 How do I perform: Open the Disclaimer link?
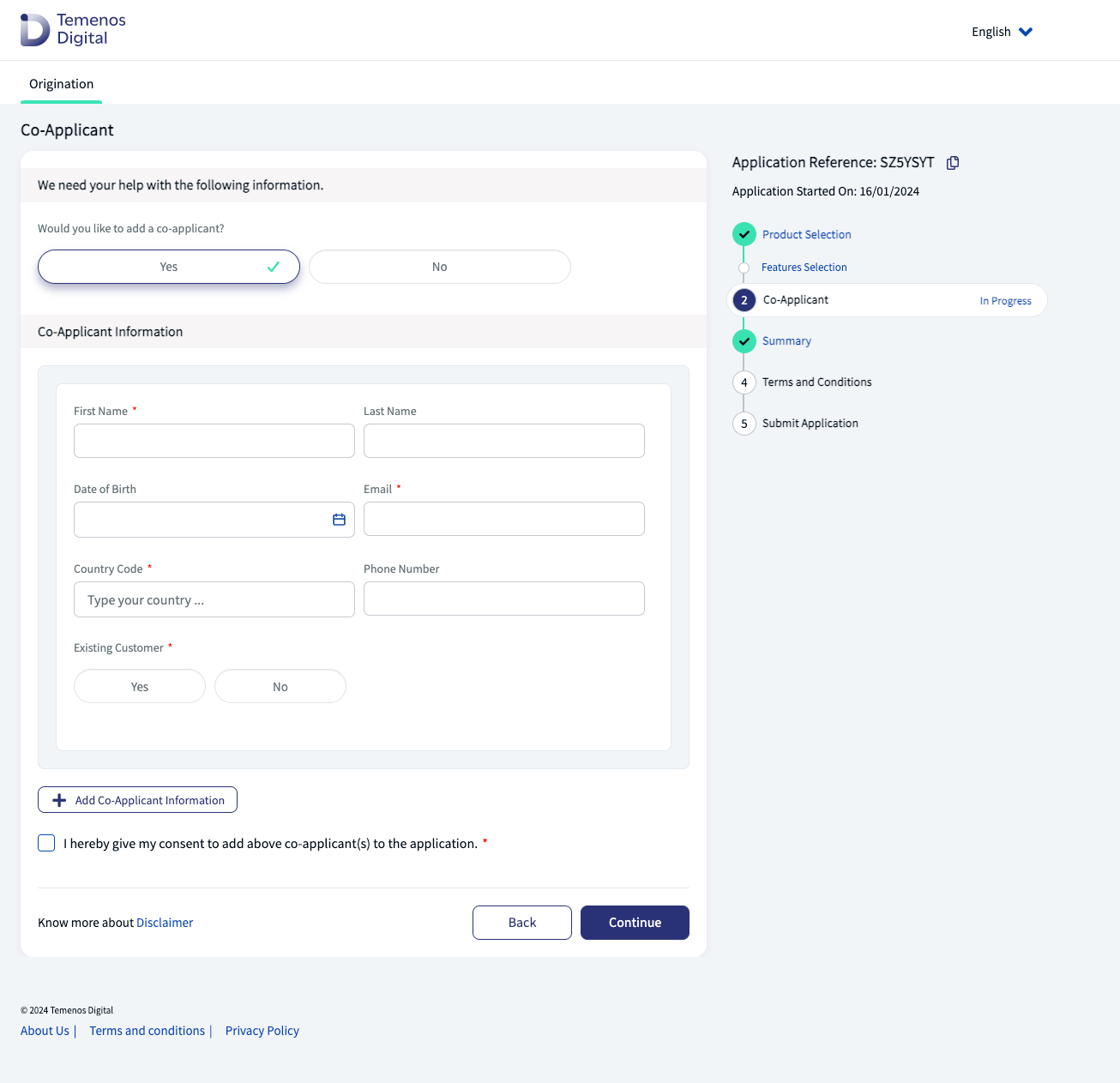(165, 923)
